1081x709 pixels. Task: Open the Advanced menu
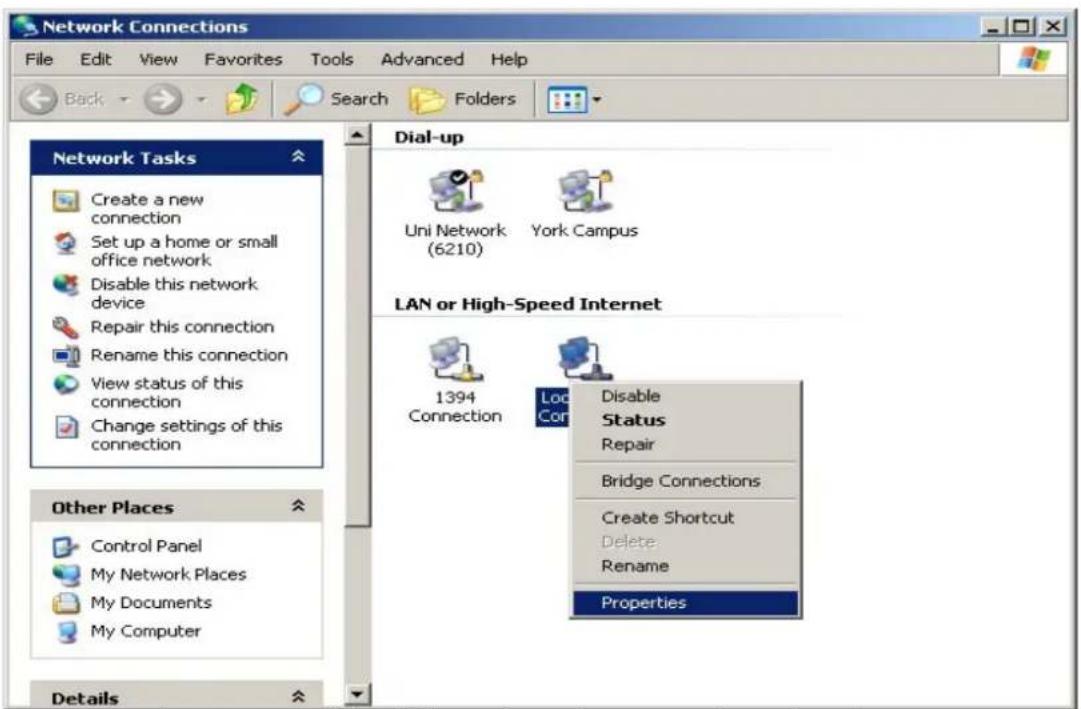click(x=422, y=59)
